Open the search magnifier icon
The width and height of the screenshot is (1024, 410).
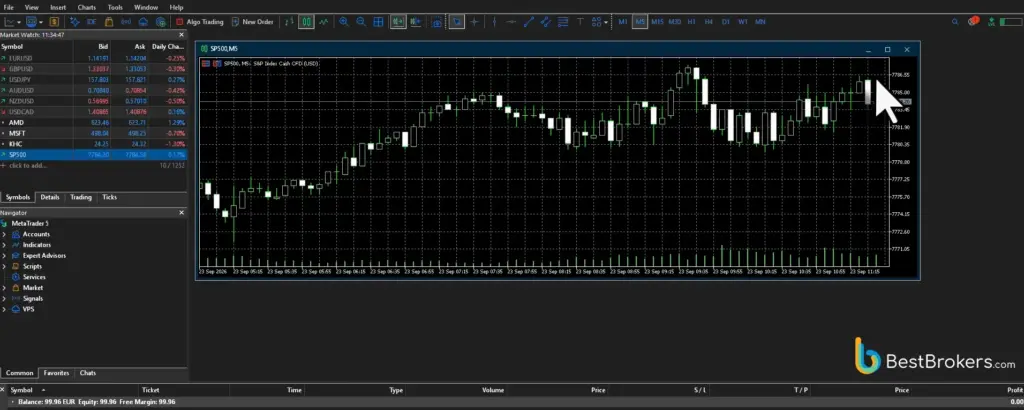(955, 22)
